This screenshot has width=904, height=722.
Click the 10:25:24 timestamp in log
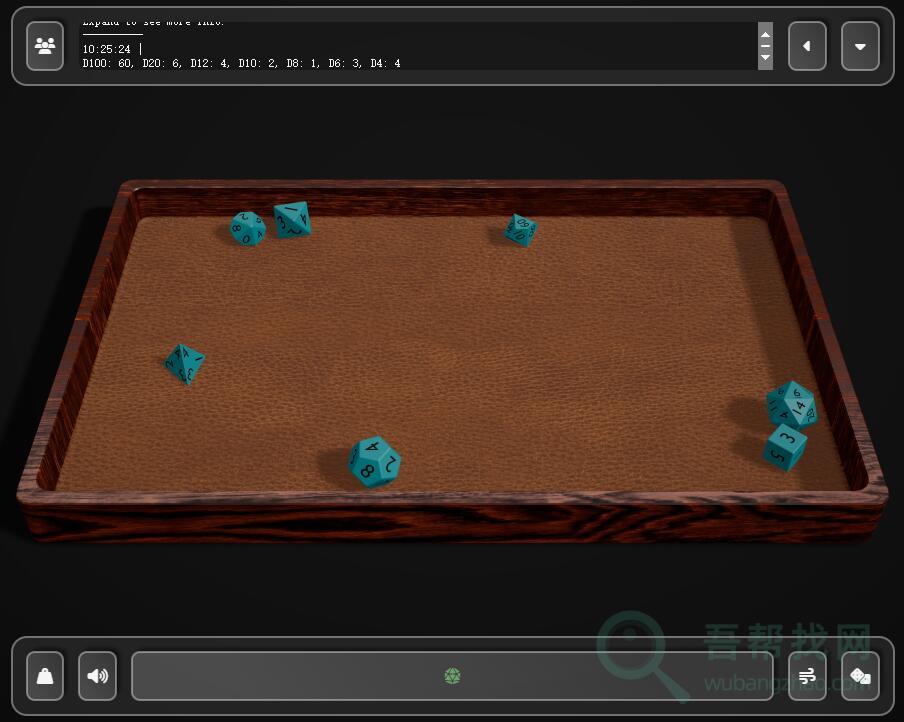tap(107, 49)
